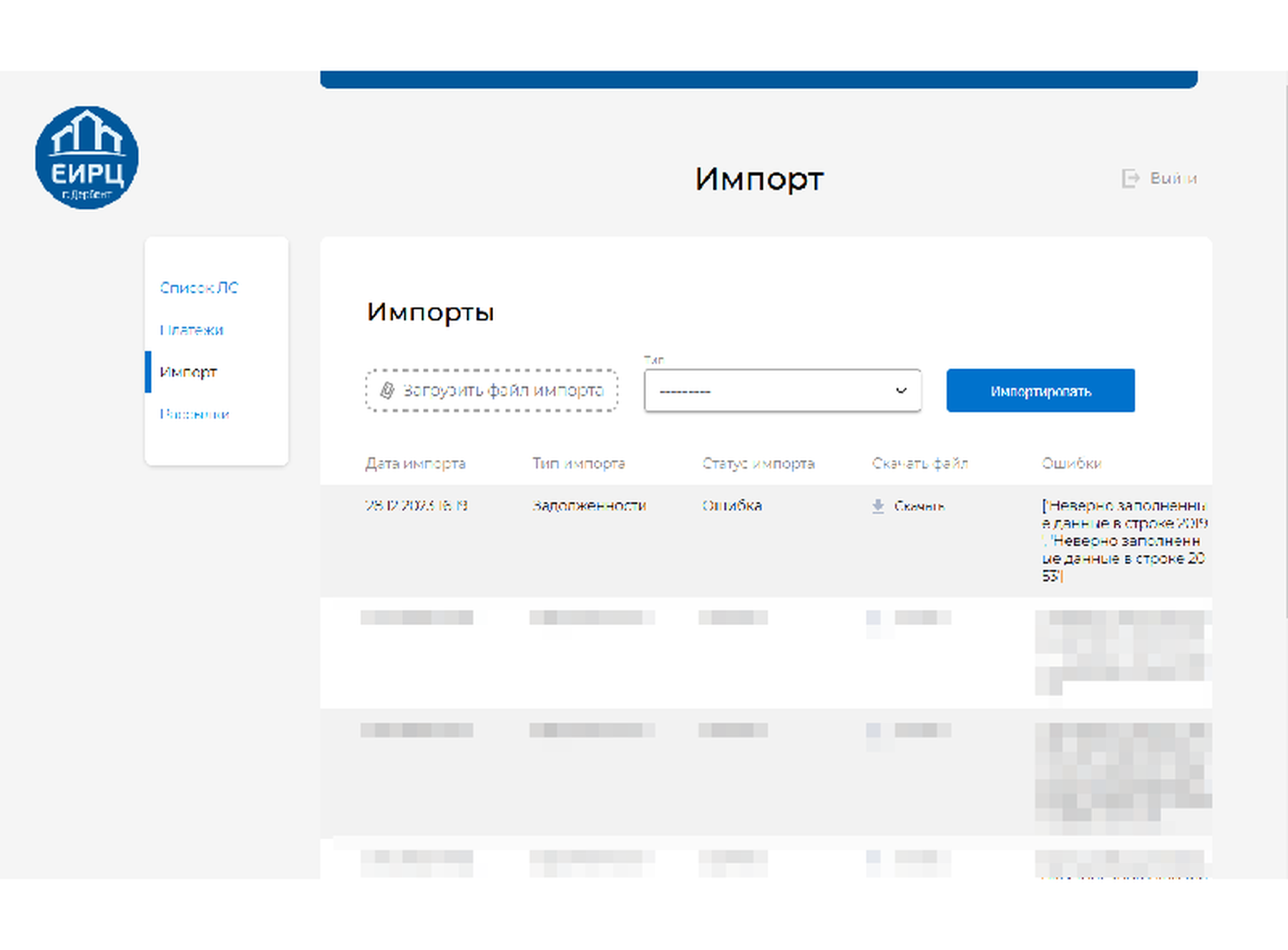
Task: Click the first row import date cell
Action: [416, 506]
